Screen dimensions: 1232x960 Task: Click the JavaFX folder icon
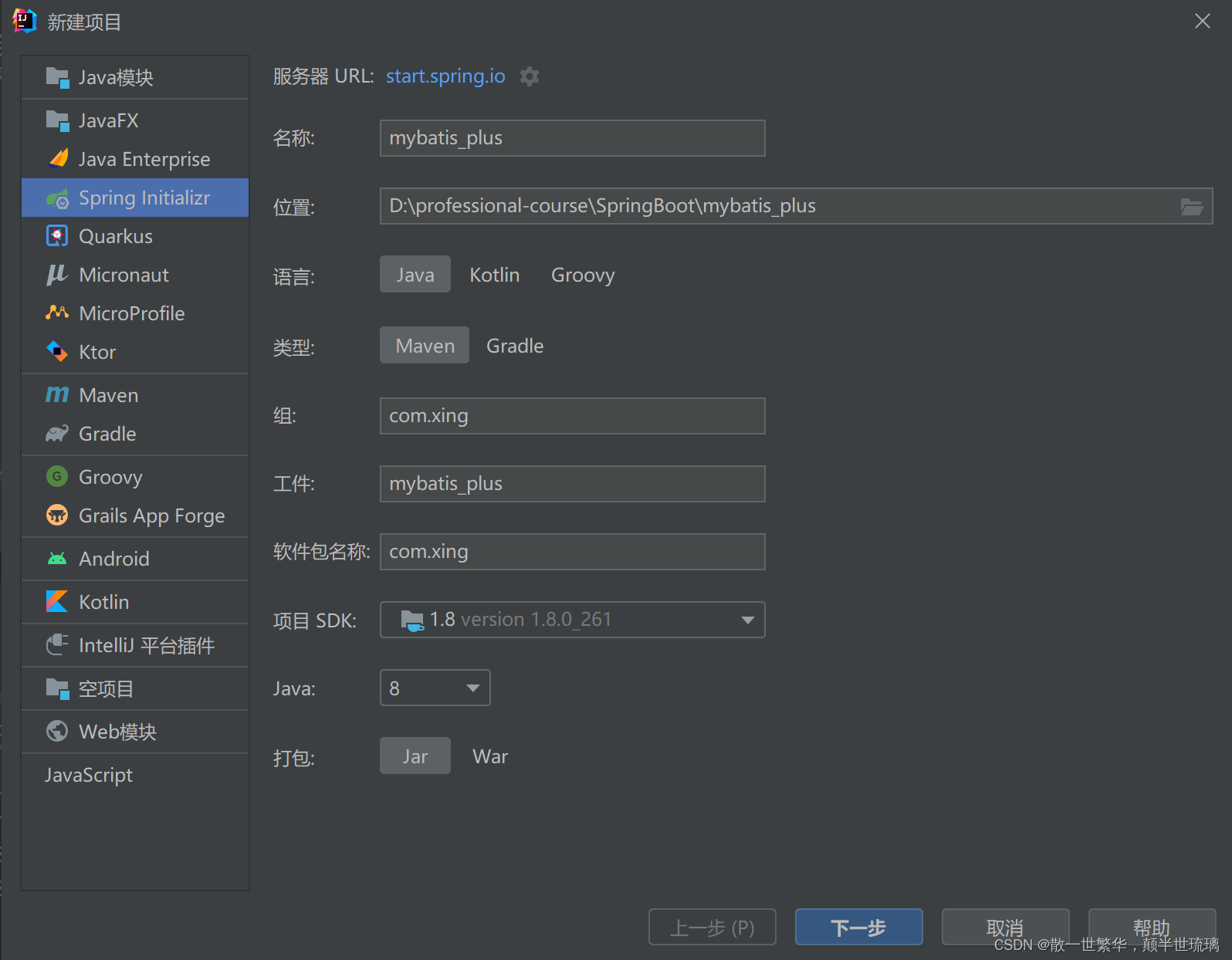point(57,120)
